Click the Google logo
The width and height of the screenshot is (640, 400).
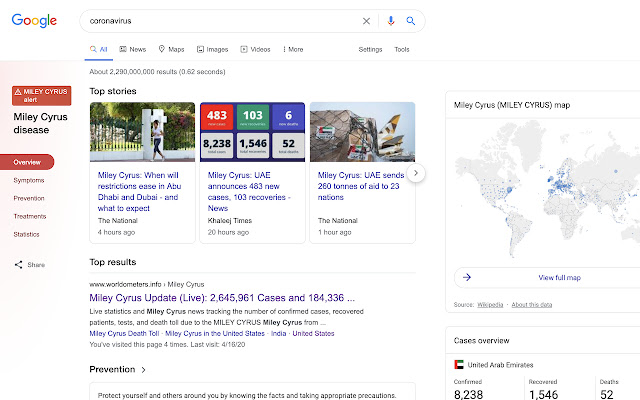35,20
